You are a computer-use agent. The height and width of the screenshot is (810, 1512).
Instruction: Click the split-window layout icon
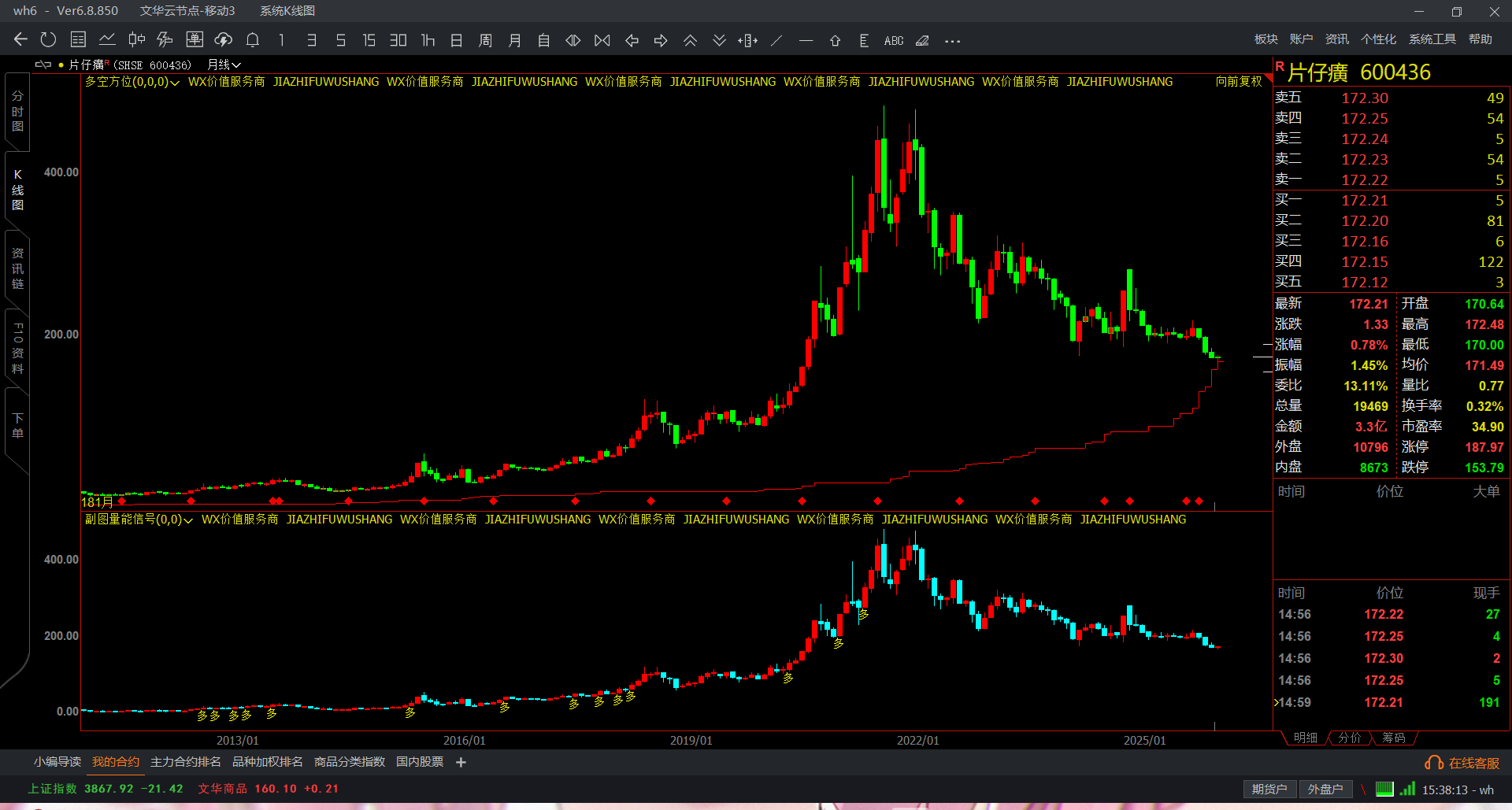pos(748,40)
